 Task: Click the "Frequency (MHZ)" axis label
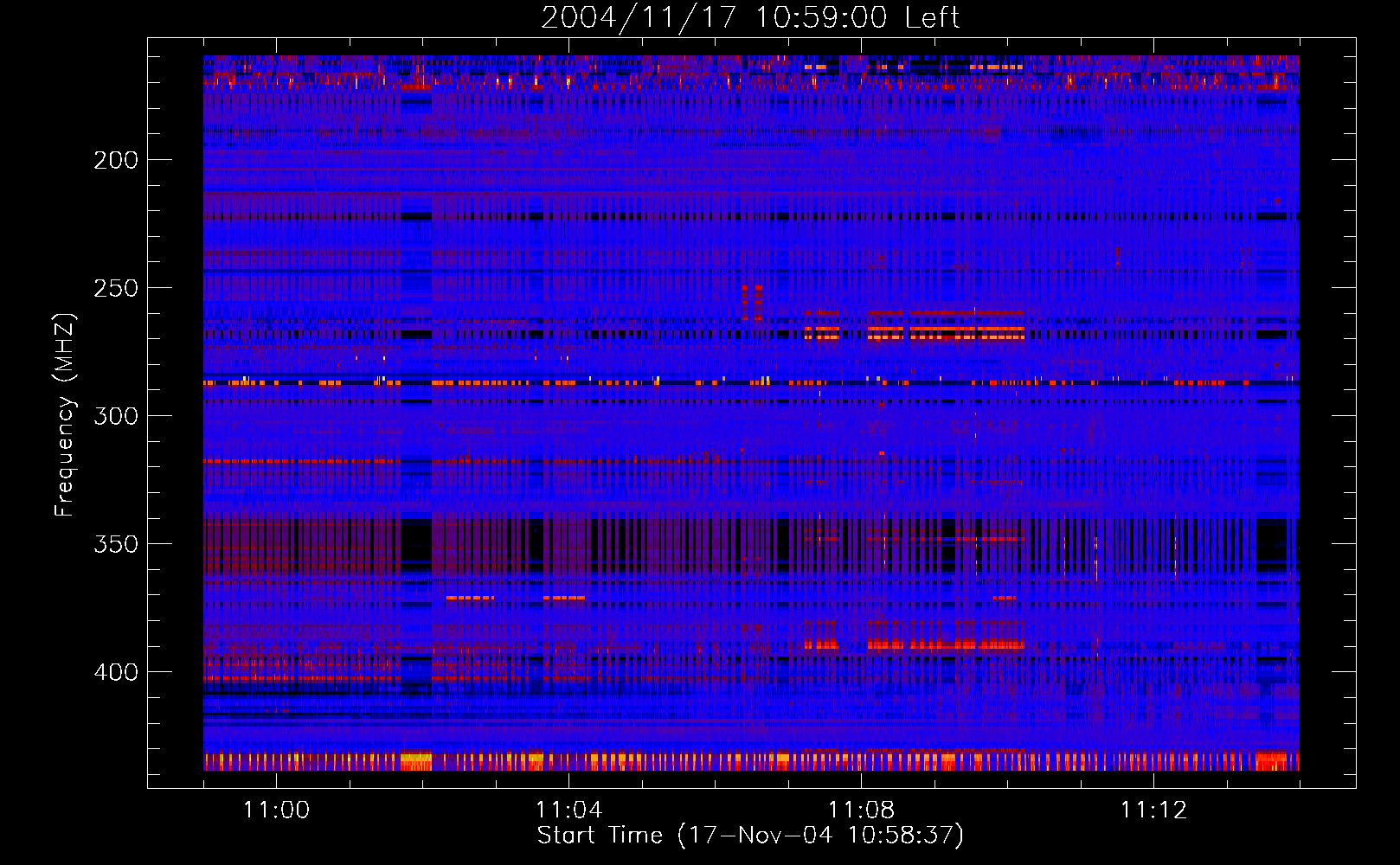tap(65, 414)
